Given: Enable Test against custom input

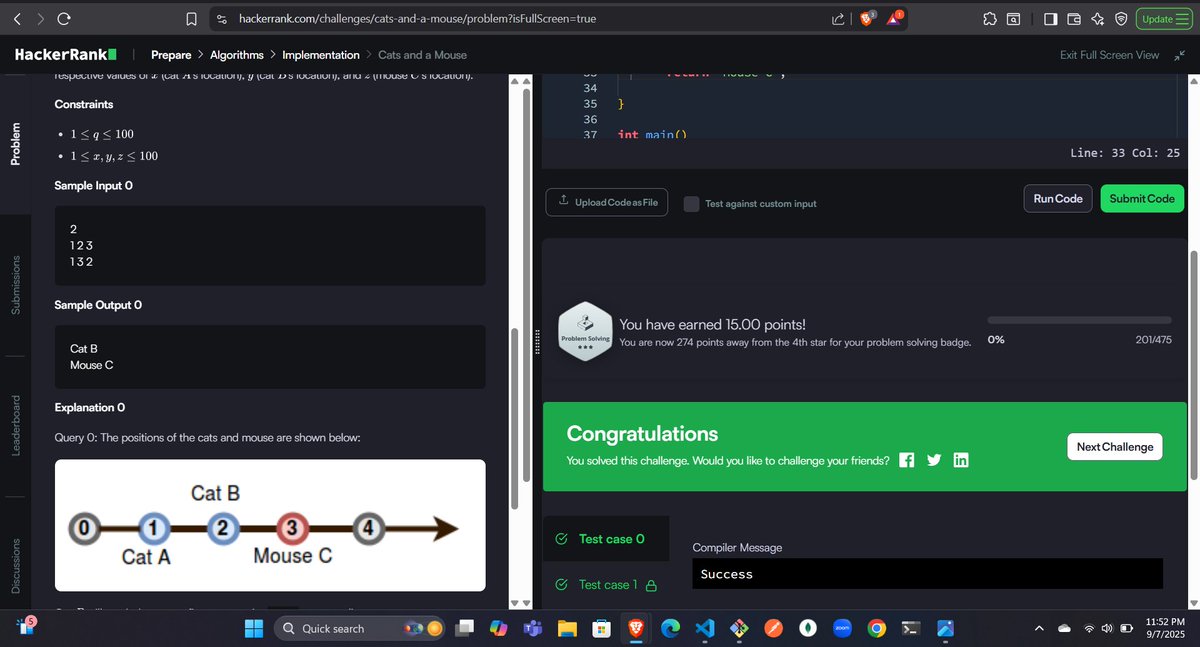Looking at the screenshot, I should point(691,203).
